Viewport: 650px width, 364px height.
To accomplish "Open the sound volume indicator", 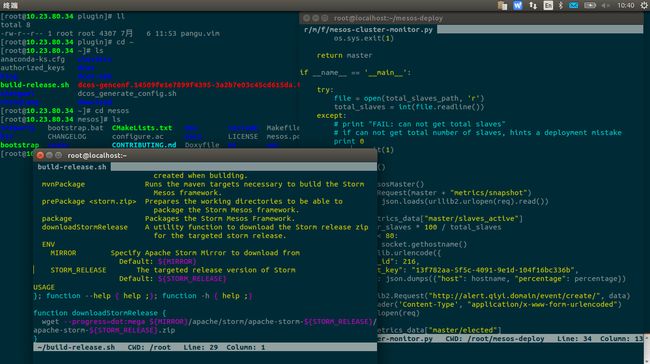I will click(606, 5).
